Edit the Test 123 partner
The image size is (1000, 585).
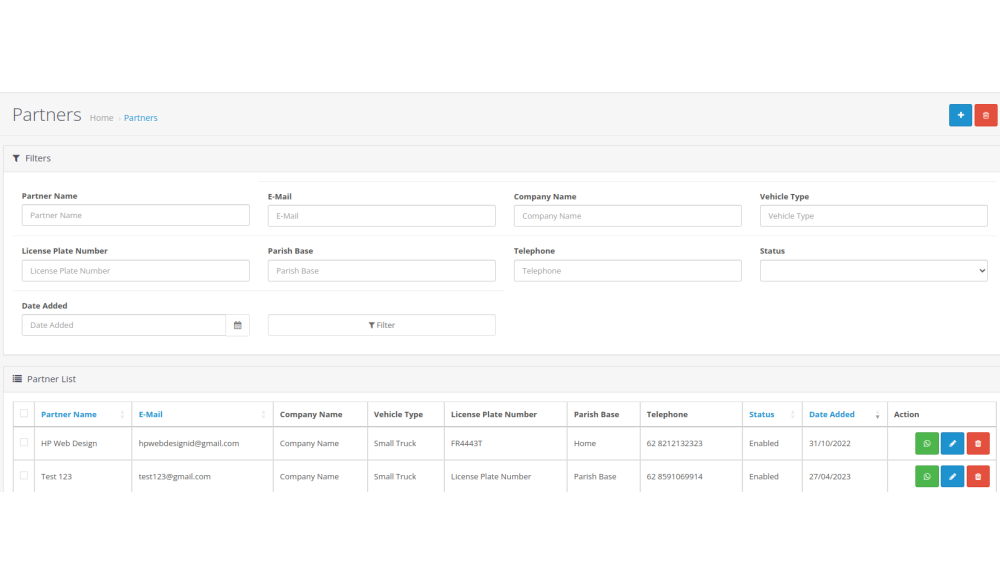pyautogui.click(x=952, y=477)
